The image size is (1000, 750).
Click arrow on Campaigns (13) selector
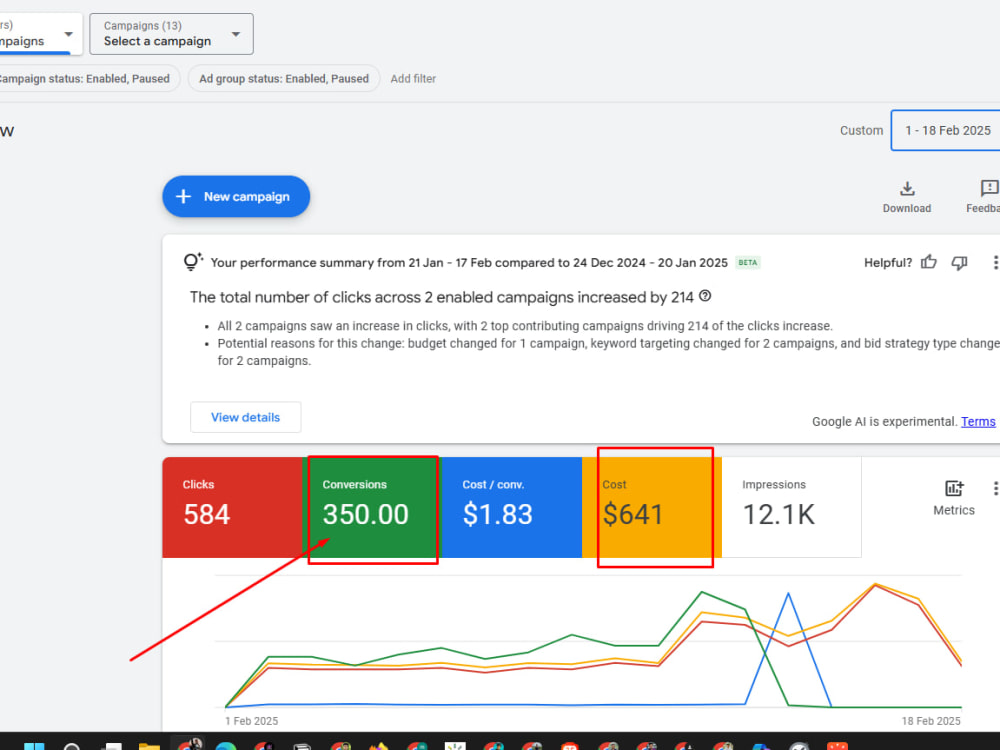[x=236, y=34]
